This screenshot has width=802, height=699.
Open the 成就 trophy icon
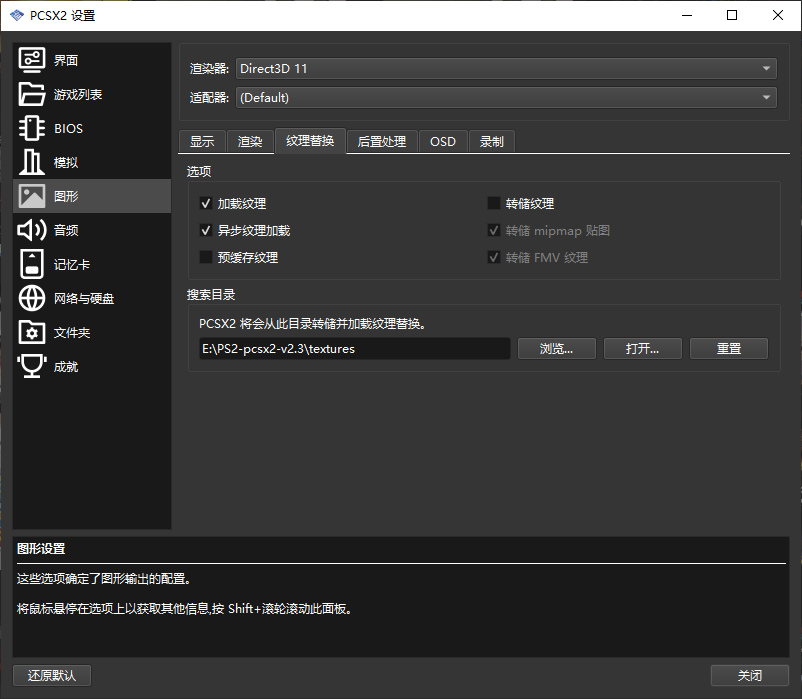coord(32,367)
